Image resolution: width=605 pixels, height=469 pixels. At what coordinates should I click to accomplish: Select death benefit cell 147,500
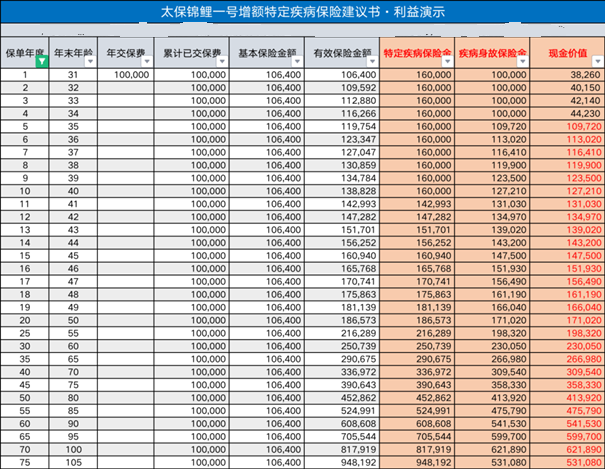tap(492, 256)
